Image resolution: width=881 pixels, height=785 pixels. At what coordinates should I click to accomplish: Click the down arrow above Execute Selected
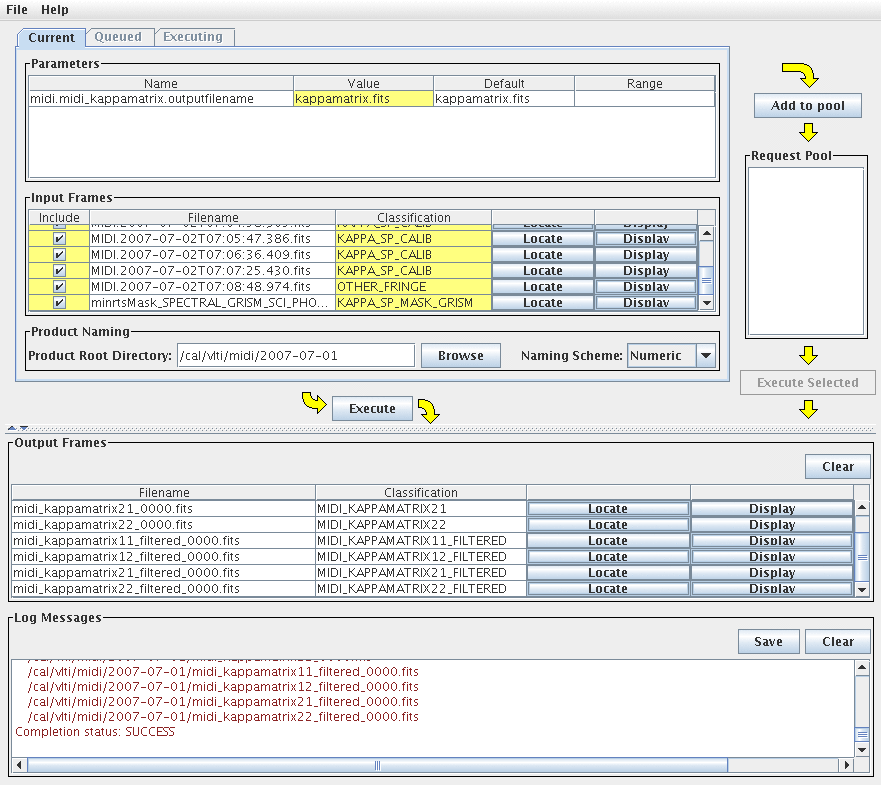coord(809,355)
